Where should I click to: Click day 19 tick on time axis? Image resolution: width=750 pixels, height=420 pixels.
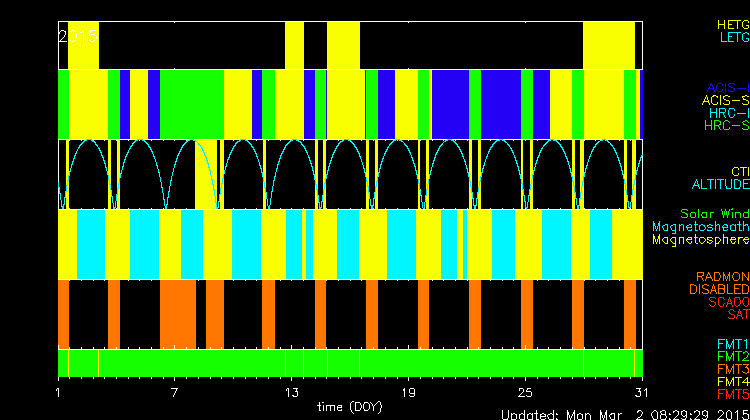tap(407, 392)
